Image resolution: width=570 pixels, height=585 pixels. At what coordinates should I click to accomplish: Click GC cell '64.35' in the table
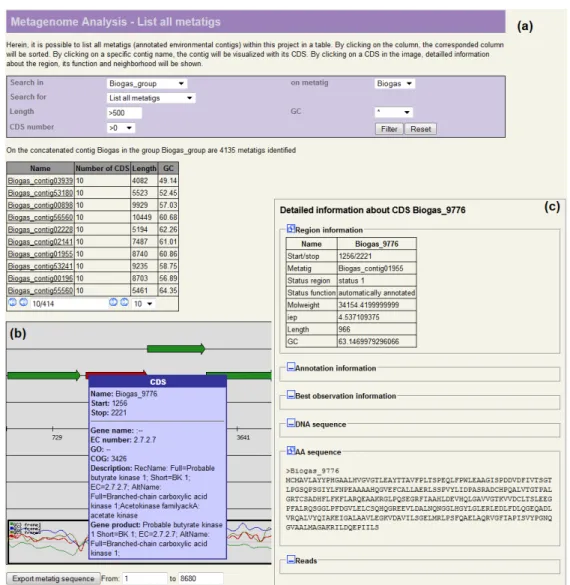tap(168, 290)
